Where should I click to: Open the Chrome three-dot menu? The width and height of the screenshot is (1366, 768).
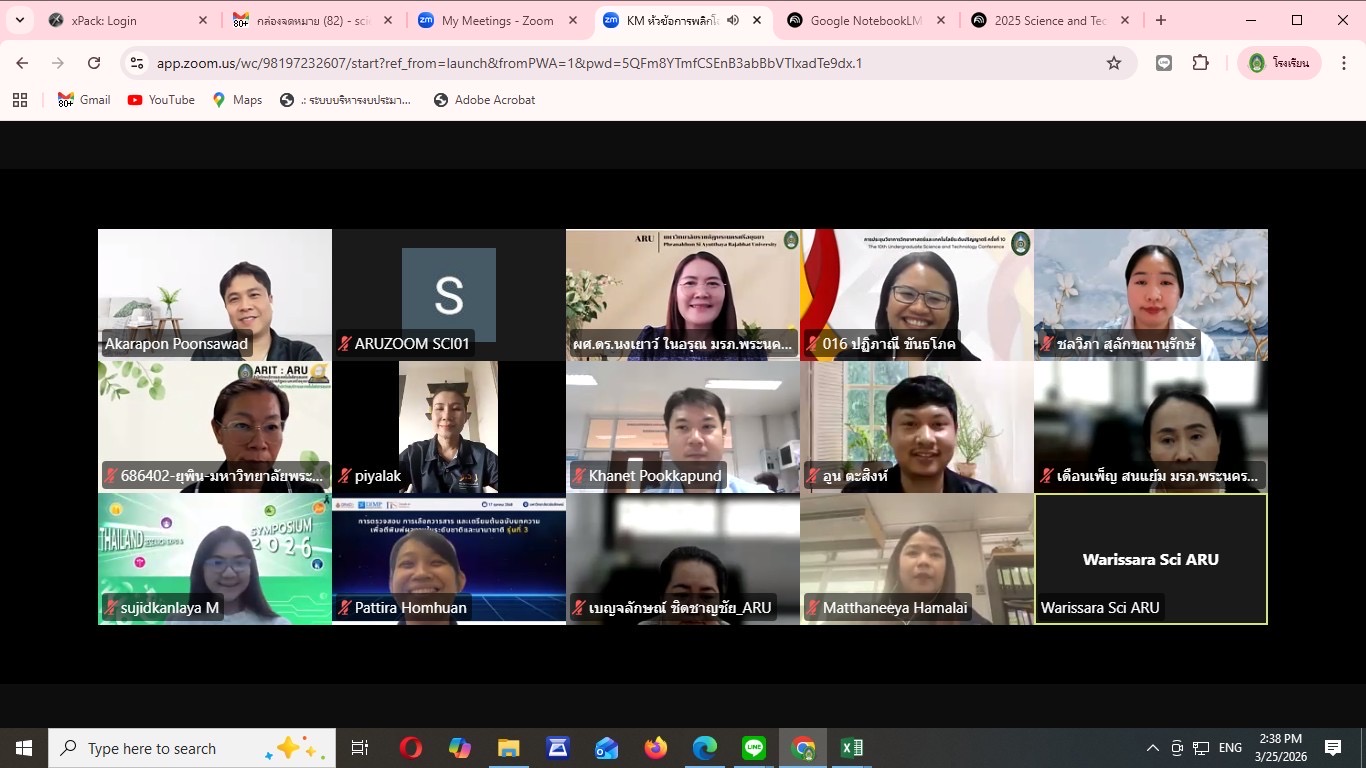point(1346,63)
